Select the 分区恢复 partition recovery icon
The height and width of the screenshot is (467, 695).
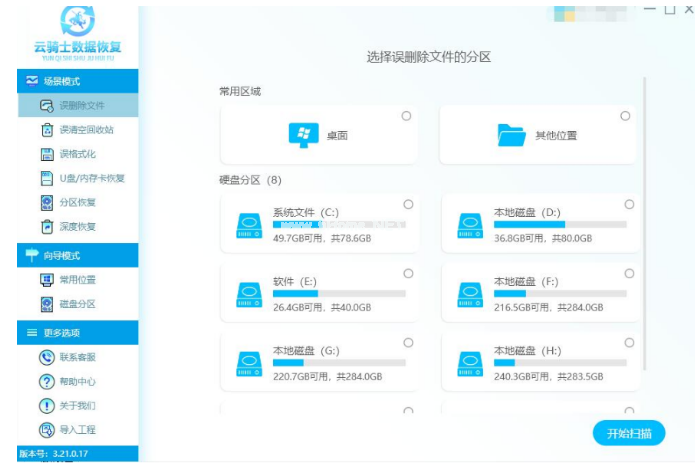pos(46,202)
